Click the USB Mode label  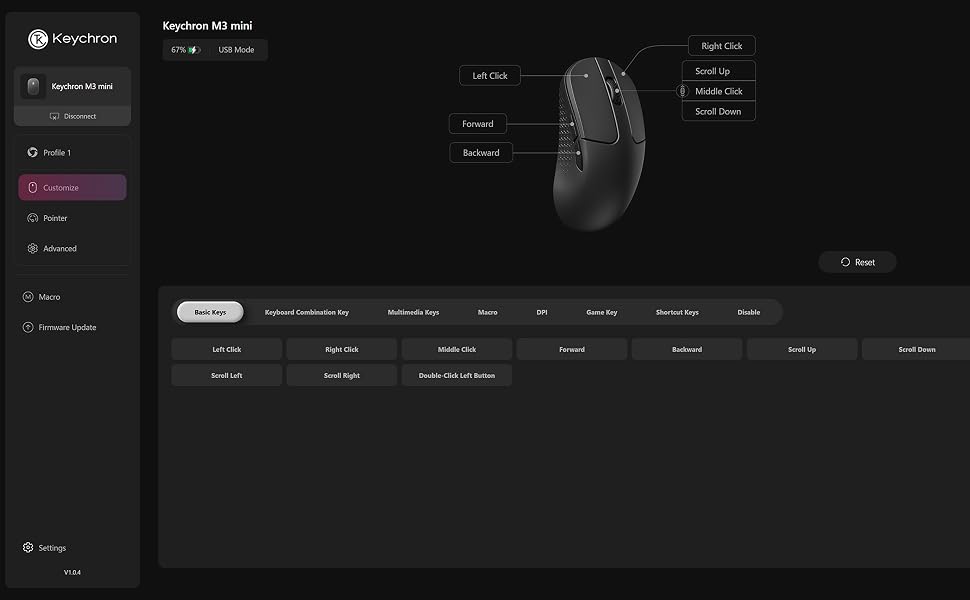coord(236,50)
